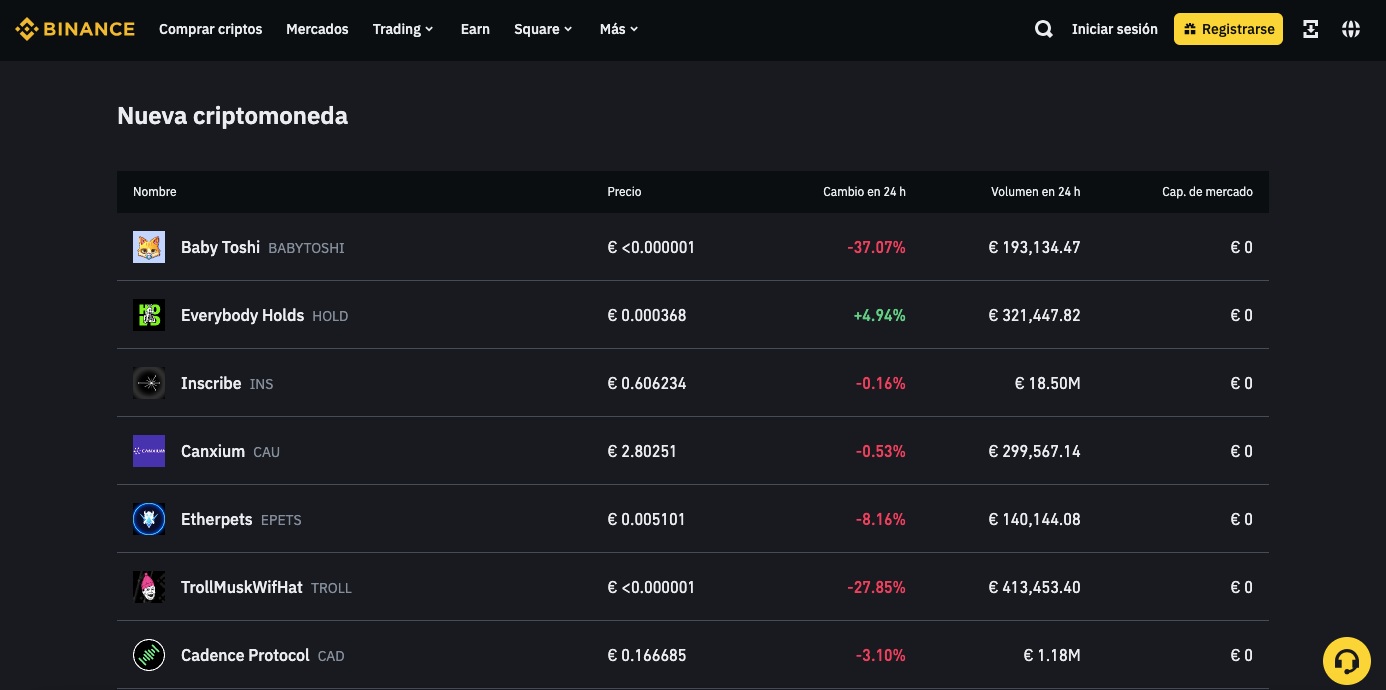Click the CAD ticker symbol
Image resolution: width=1386 pixels, height=690 pixels.
(x=331, y=656)
